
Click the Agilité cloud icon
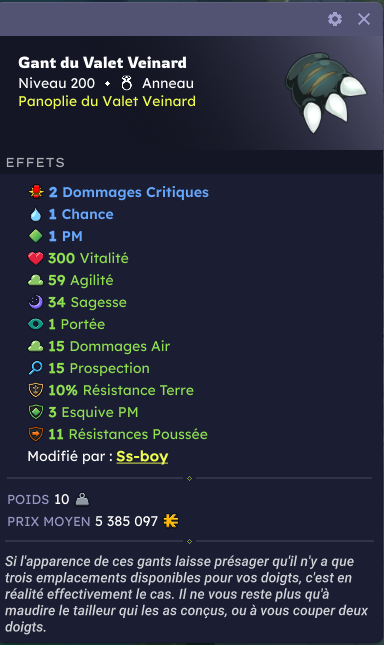click(x=36, y=281)
